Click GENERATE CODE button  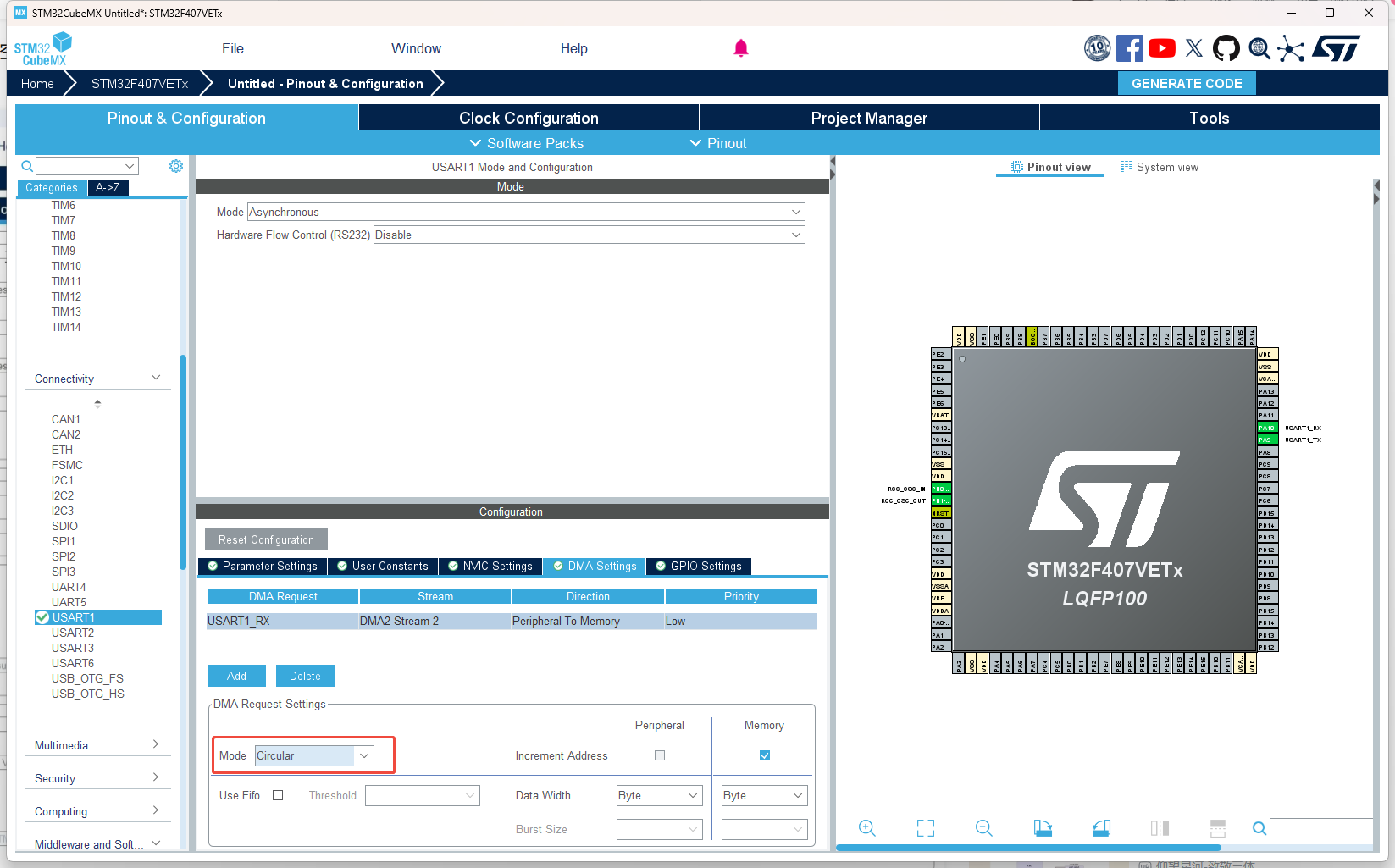pyautogui.click(x=1187, y=83)
